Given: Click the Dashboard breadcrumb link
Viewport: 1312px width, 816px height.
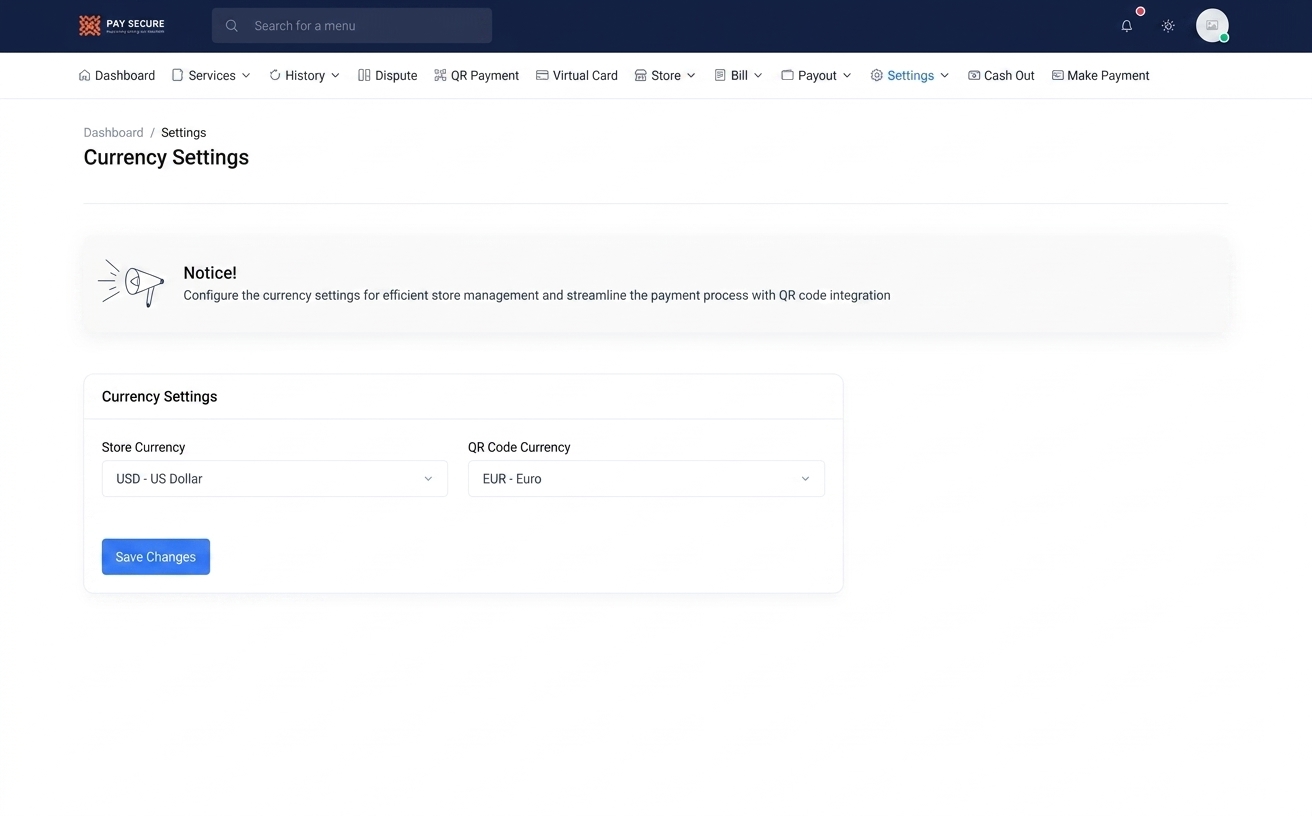Looking at the screenshot, I should click(113, 132).
